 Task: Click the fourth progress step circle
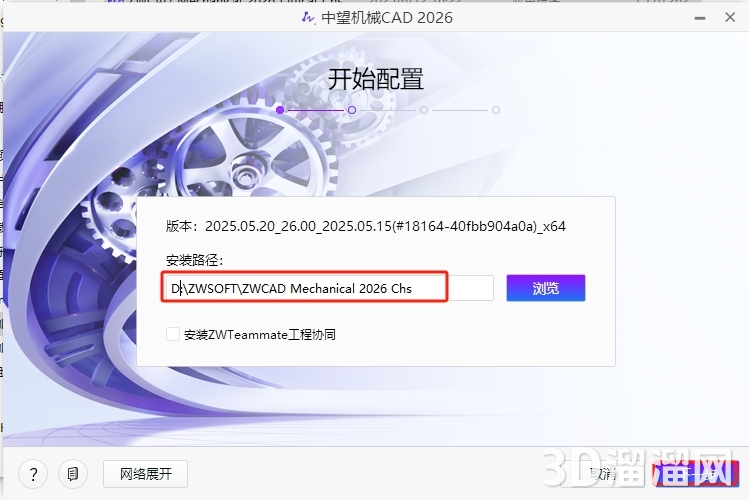pyautogui.click(x=496, y=110)
